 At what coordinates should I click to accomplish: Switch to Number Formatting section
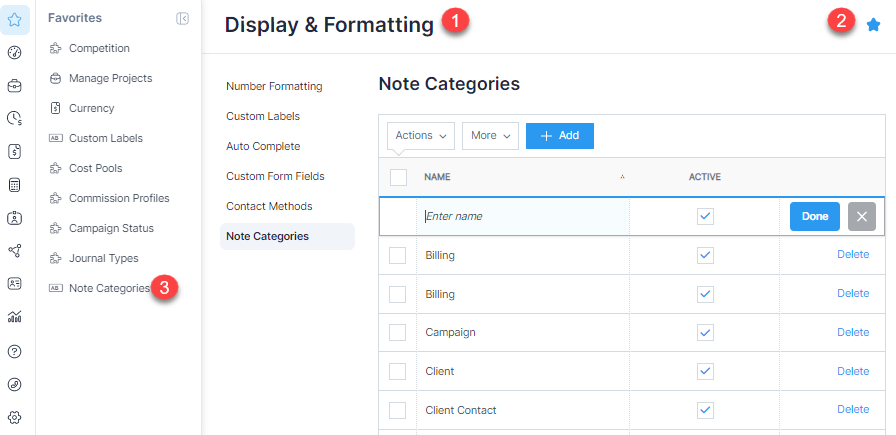coord(274,86)
